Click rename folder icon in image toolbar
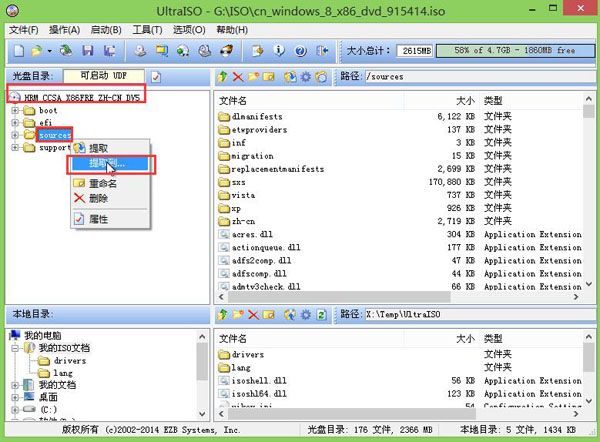 [269, 77]
